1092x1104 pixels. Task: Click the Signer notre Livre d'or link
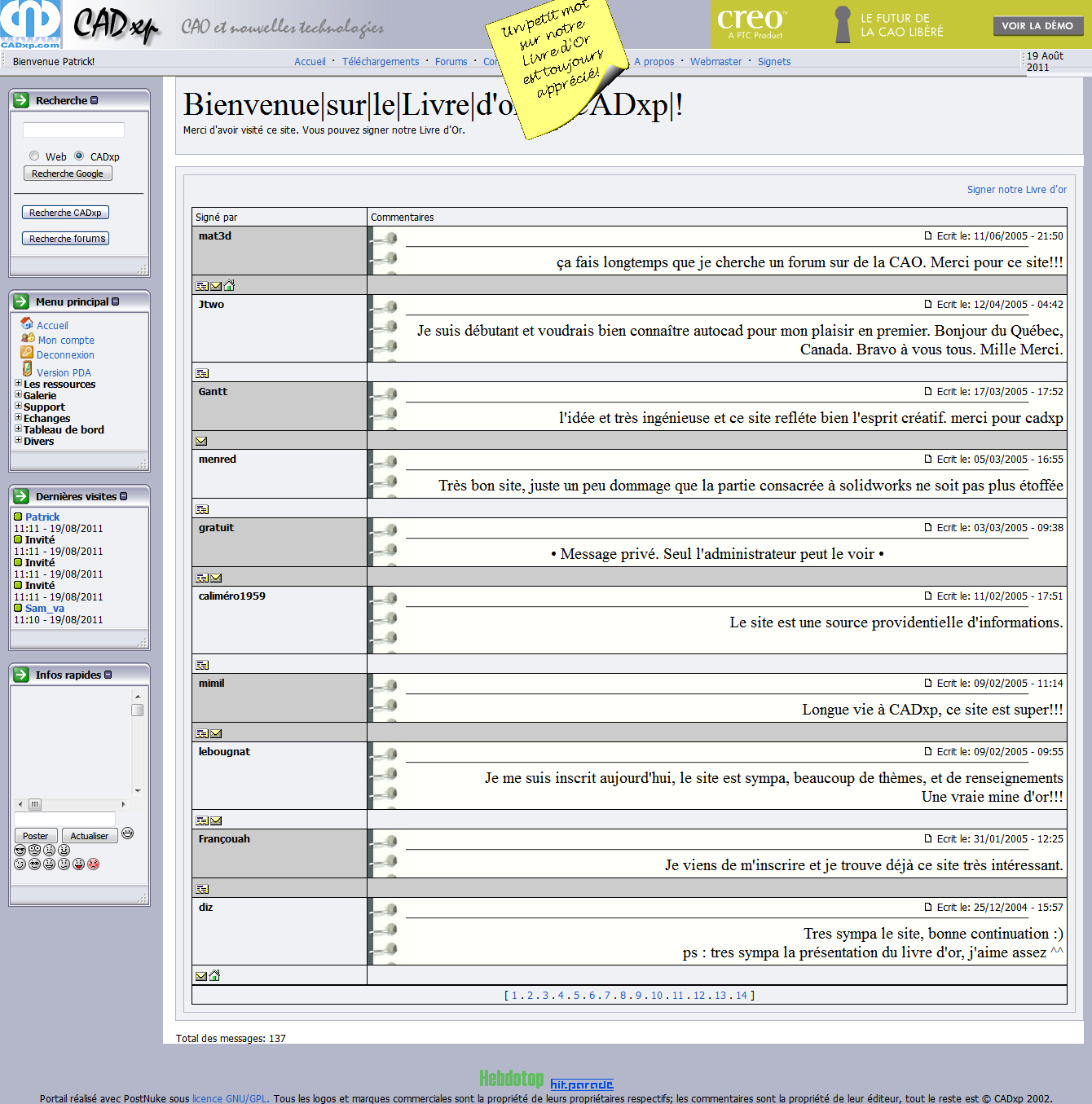(1016, 190)
